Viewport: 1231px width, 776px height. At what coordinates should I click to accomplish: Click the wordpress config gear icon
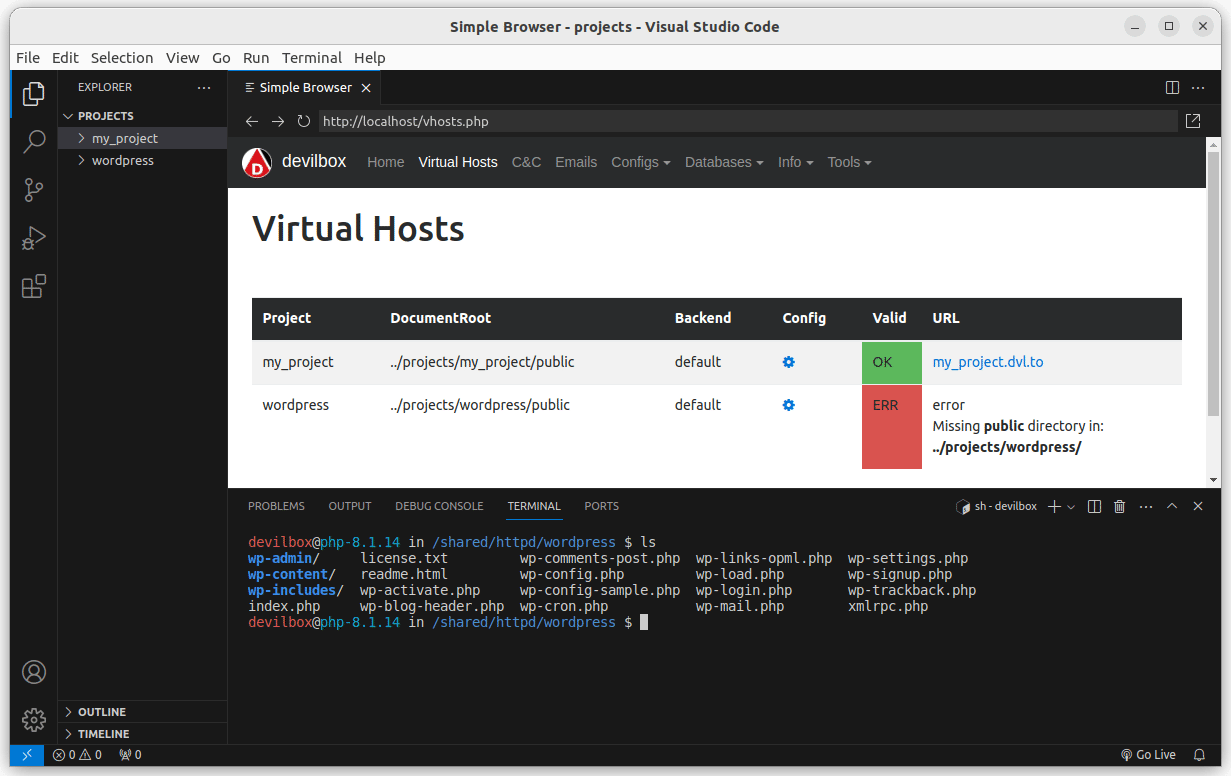(x=788, y=405)
